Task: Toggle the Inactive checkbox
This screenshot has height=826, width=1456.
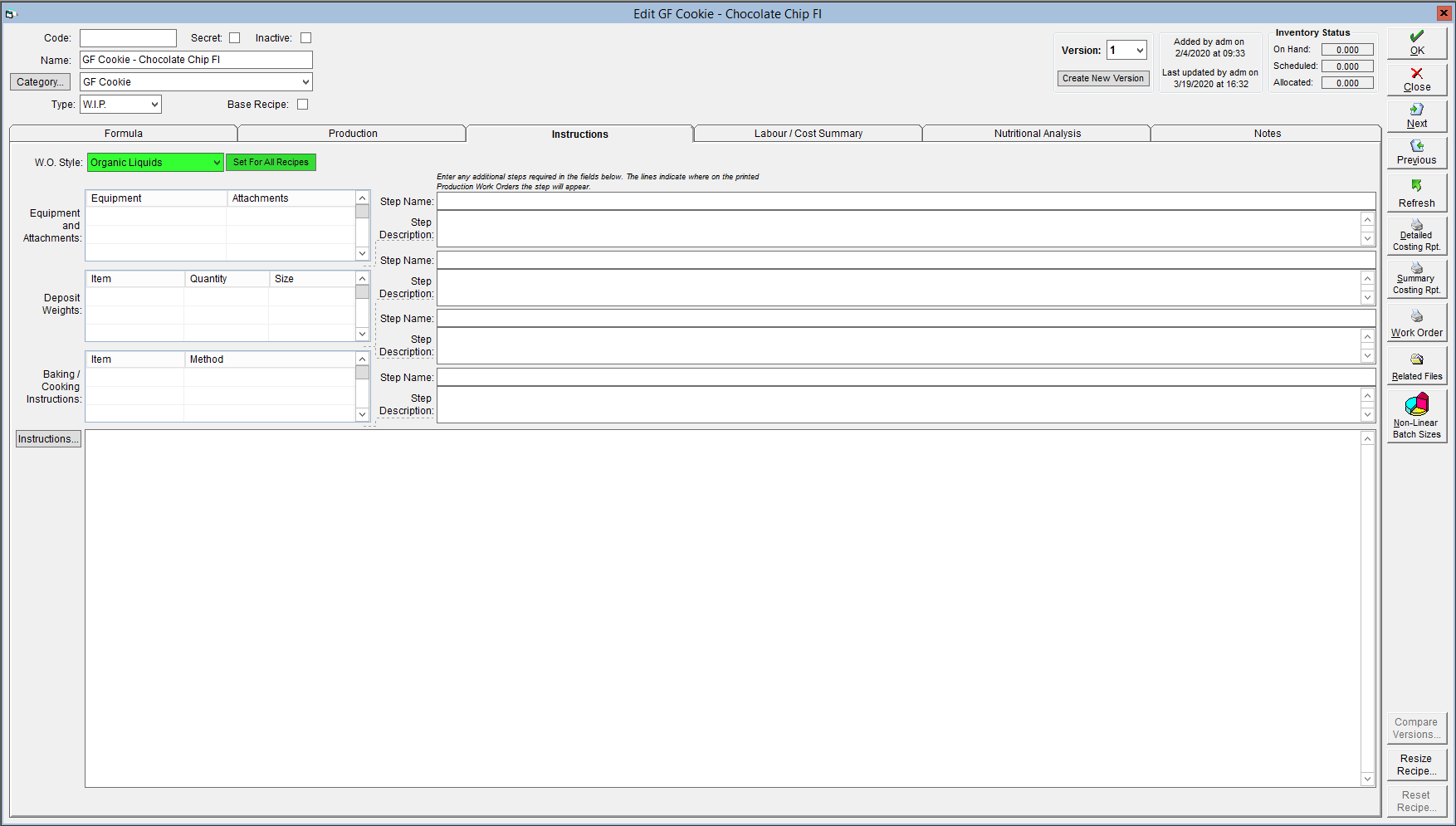Action: pyautogui.click(x=306, y=38)
